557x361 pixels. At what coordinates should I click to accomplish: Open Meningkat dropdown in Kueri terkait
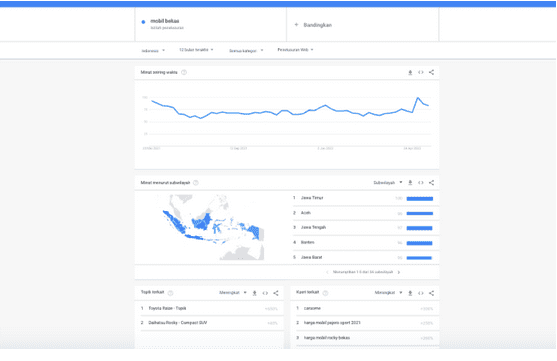pos(388,293)
